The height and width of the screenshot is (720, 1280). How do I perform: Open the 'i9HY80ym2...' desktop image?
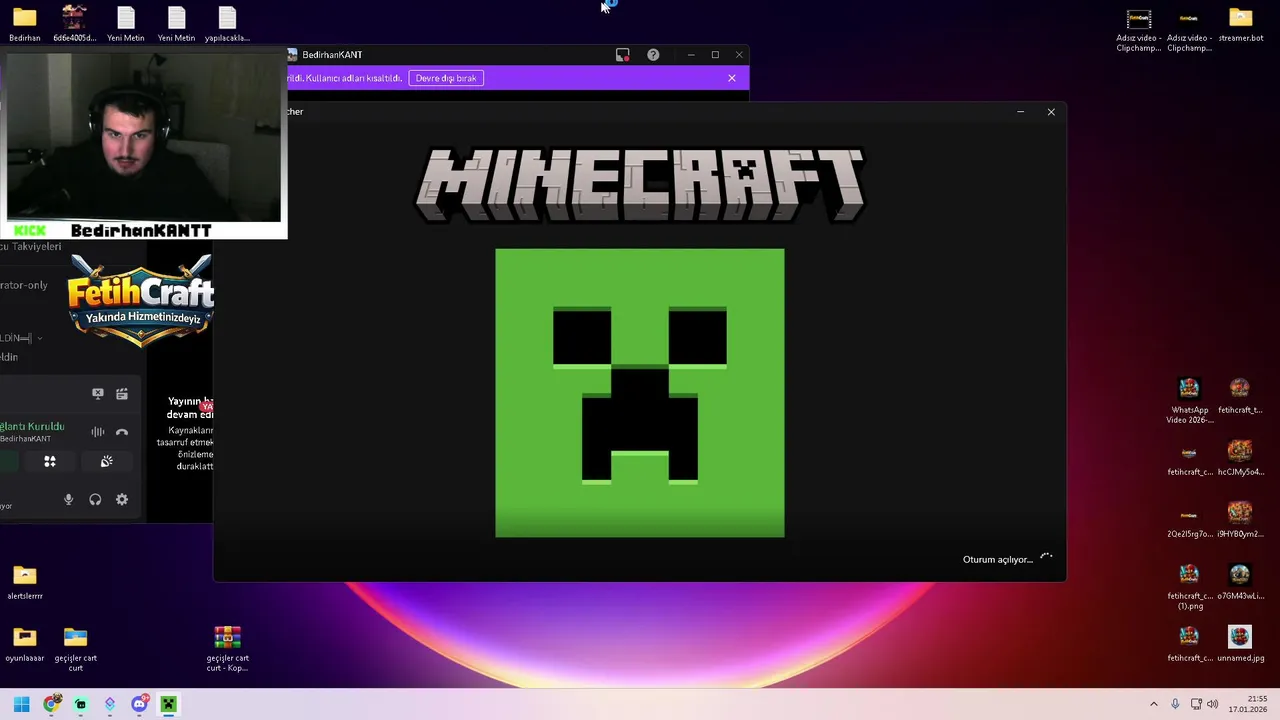click(x=1240, y=520)
